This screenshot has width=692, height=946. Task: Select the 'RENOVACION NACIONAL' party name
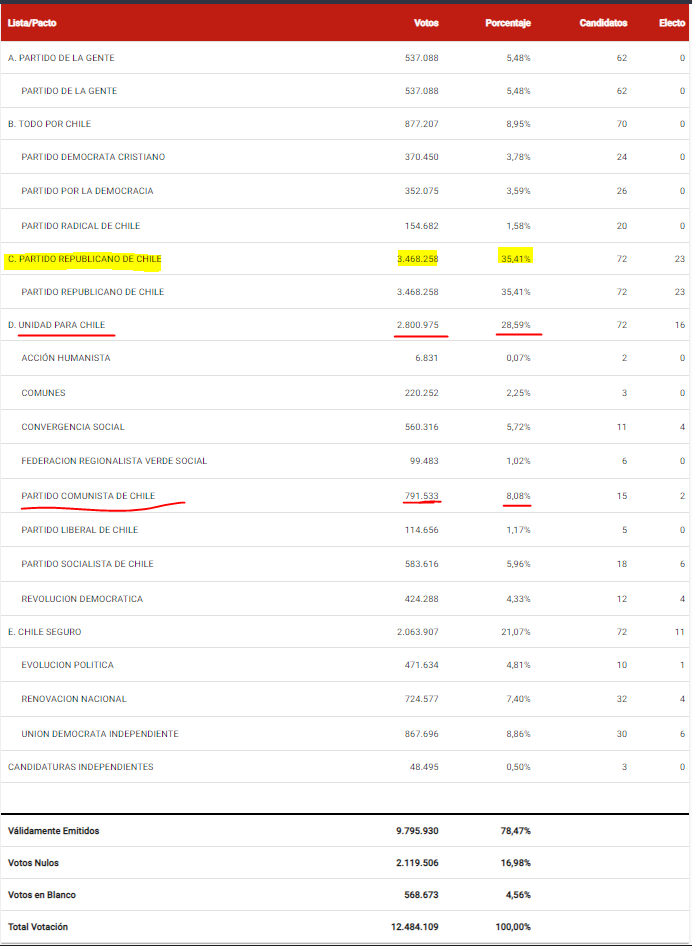pyautogui.click(x=74, y=699)
